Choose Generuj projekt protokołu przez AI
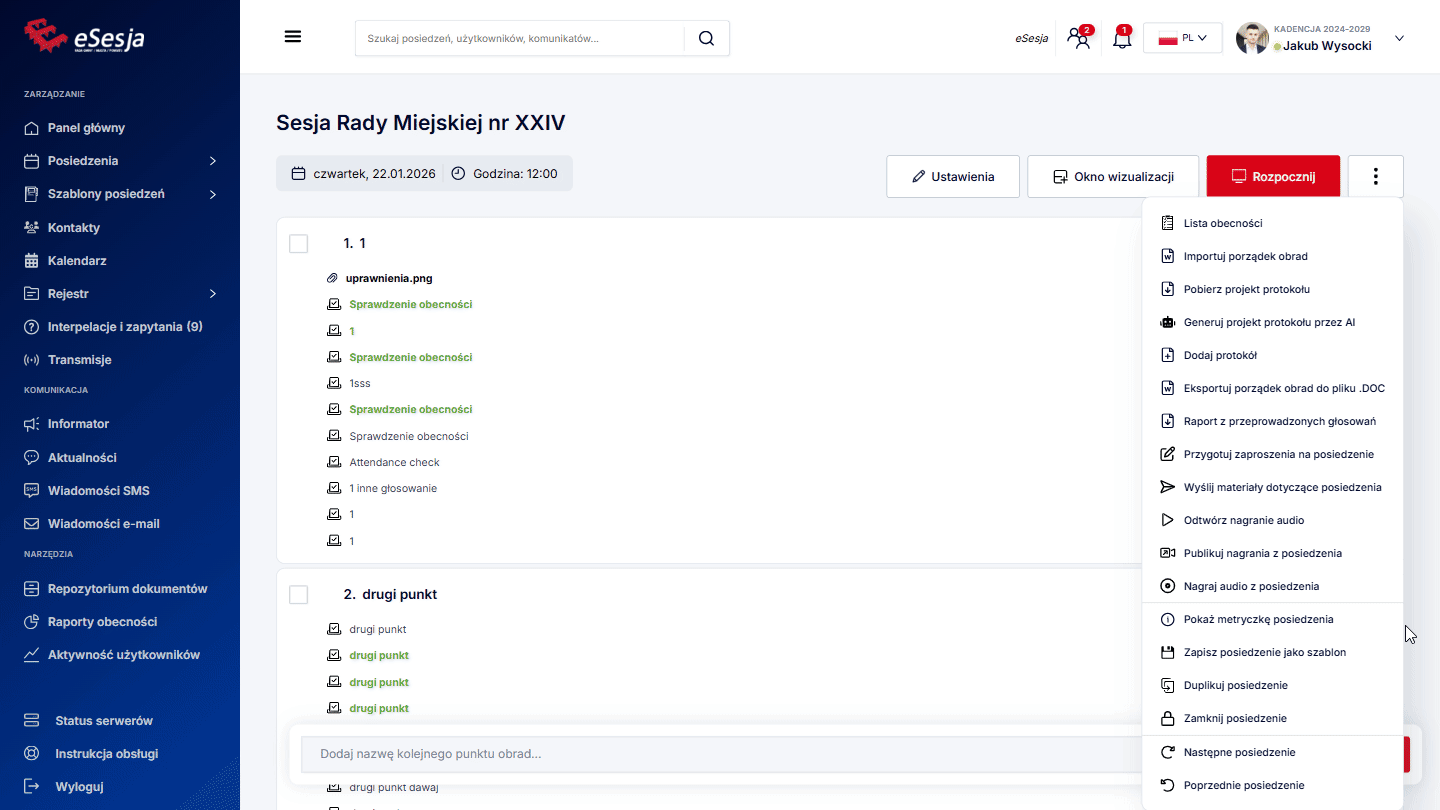The image size is (1440, 810). pos(1269,323)
